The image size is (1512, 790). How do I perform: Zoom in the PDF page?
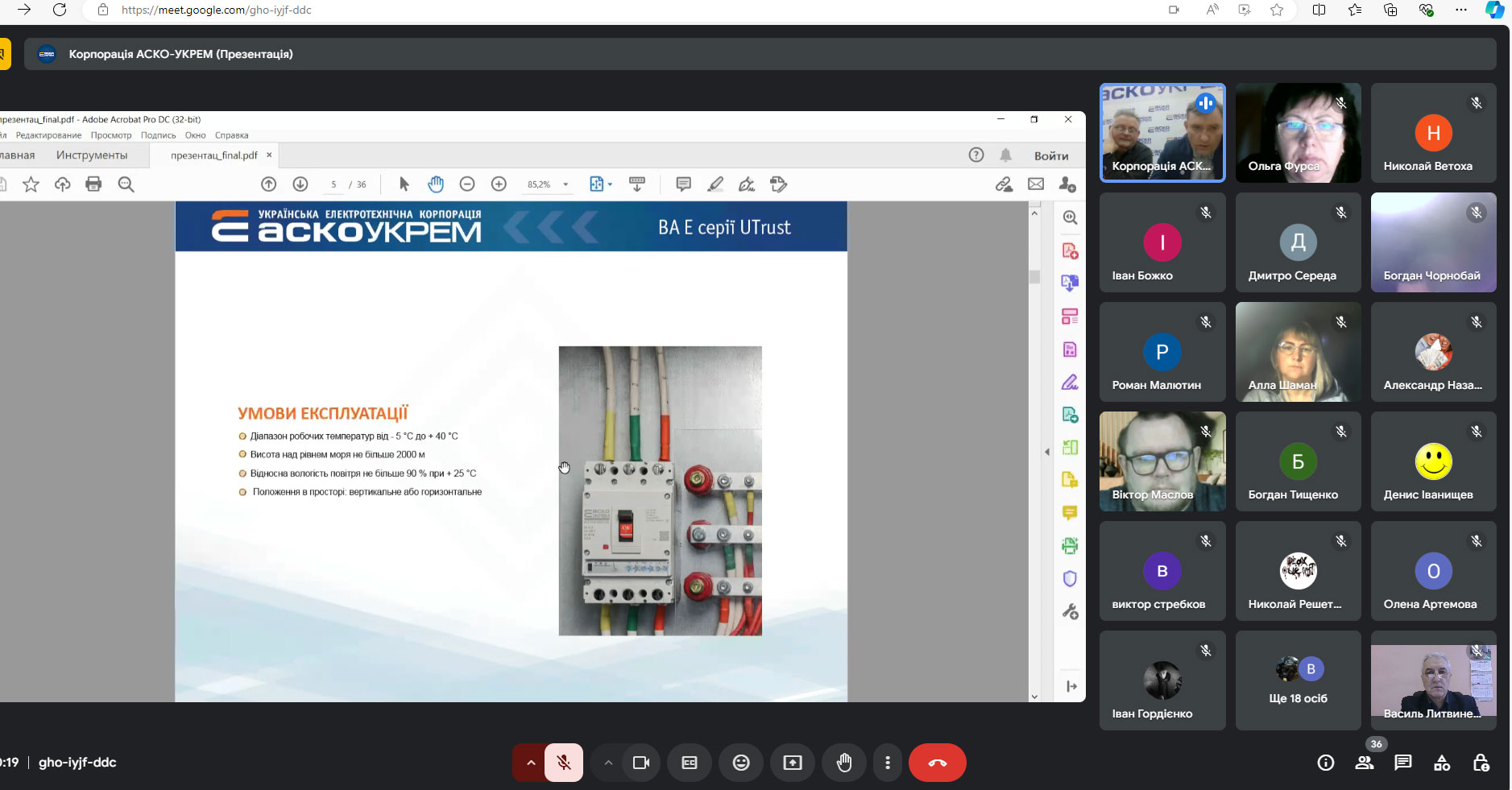(x=499, y=184)
